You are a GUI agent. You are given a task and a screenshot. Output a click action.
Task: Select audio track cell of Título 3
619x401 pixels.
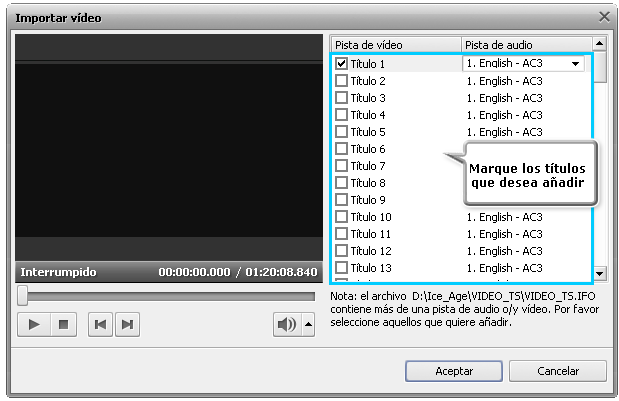pos(504,98)
